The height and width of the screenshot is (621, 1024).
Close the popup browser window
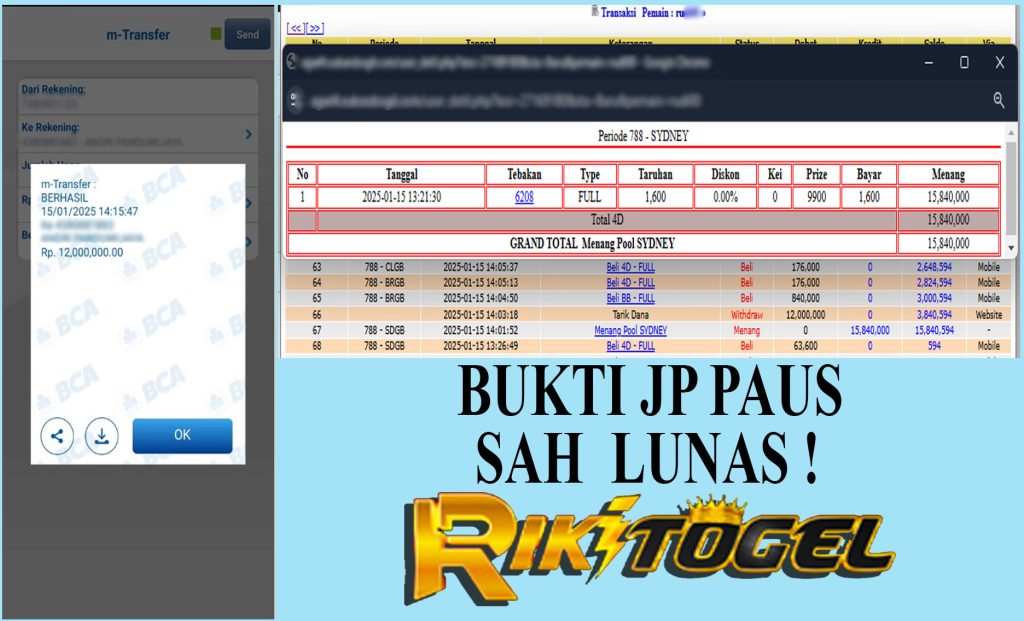(1000, 62)
